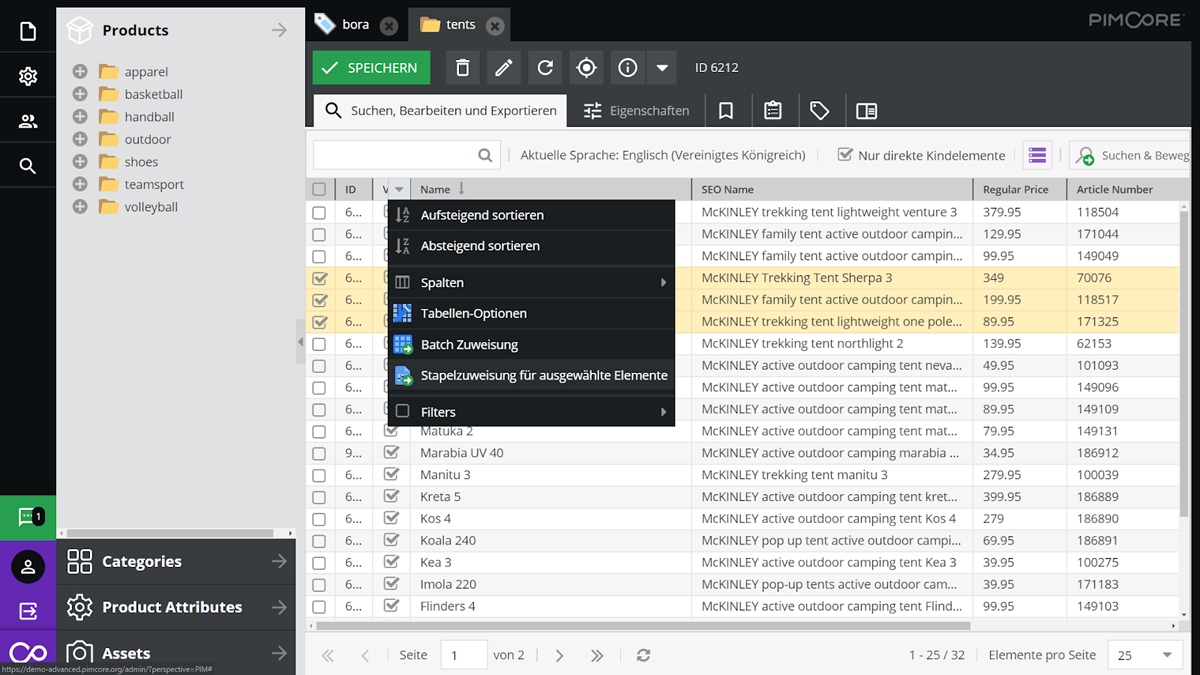Switch to the Eigenschaften tab
This screenshot has width=1200, height=675.
(x=637, y=111)
